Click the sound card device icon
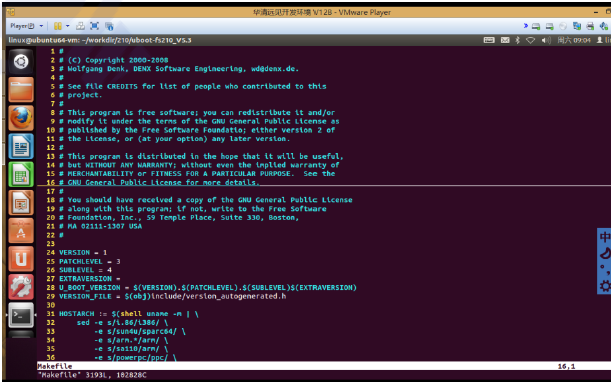Screen dimensions: 611x382 point(604,26)
